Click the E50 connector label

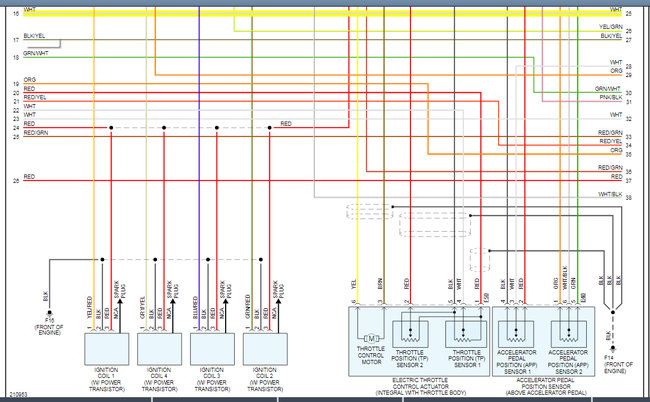click(486, 298)
